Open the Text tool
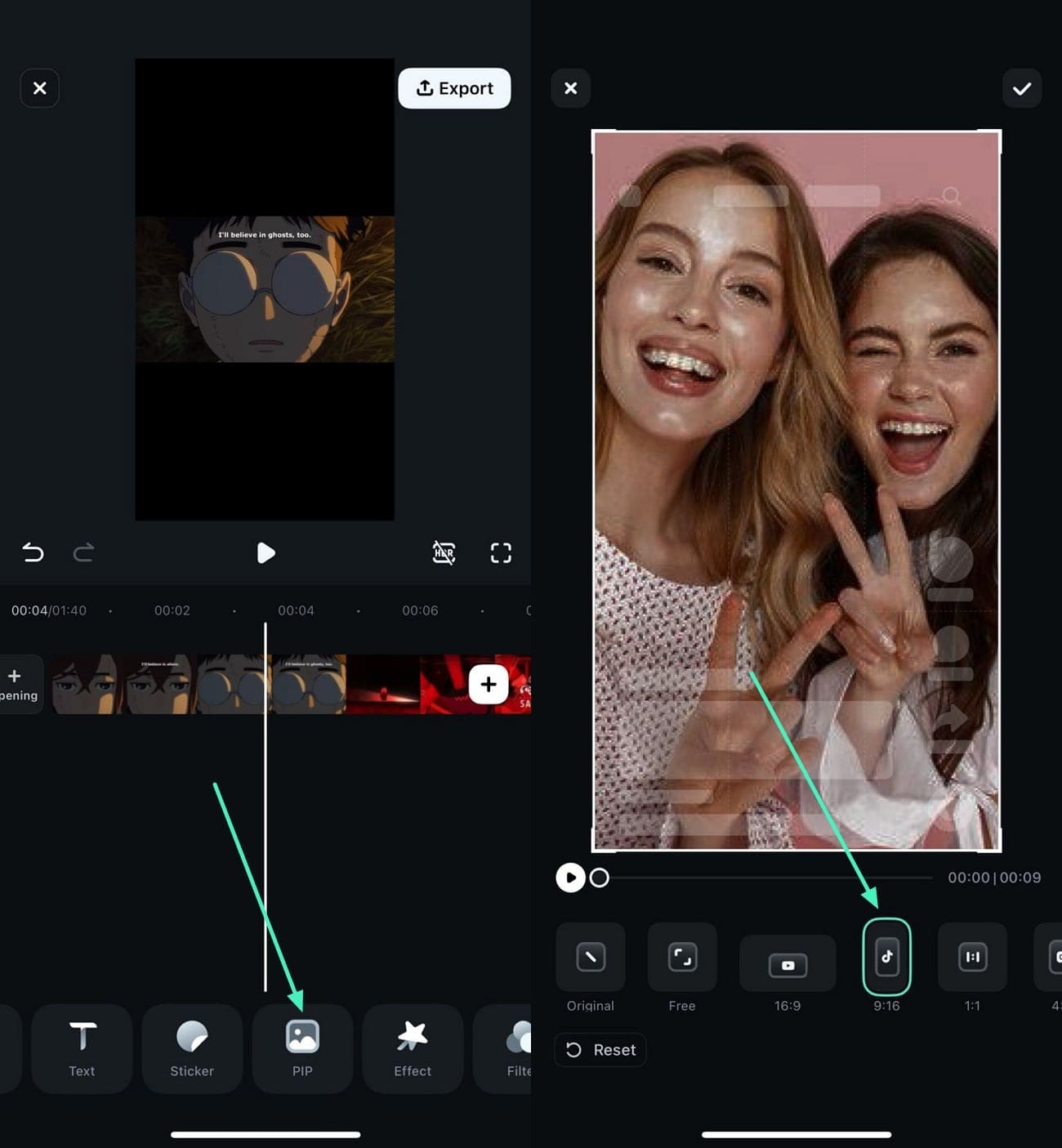The image size is (1062, 1148). coord(81,1049)
